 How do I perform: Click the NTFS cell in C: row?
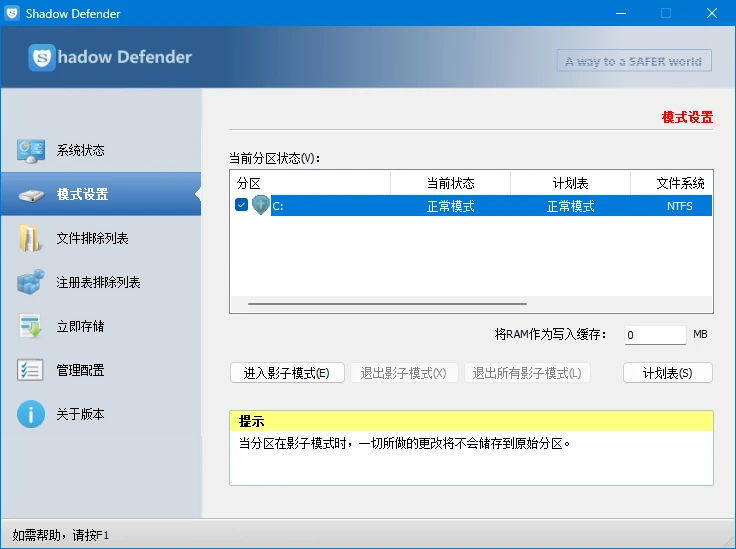680,206
